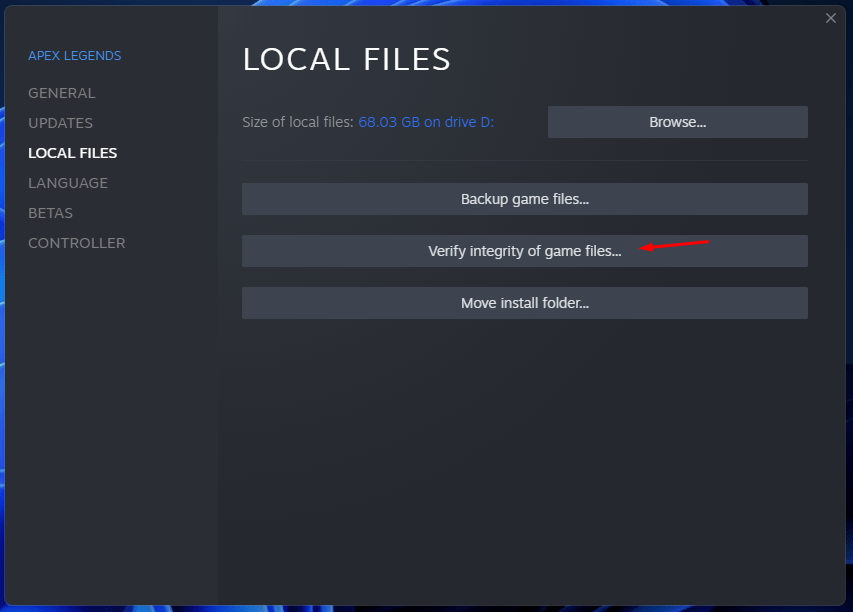Click Move install folder...
Viewport: 853px width, 612px height.
(524, 302)
